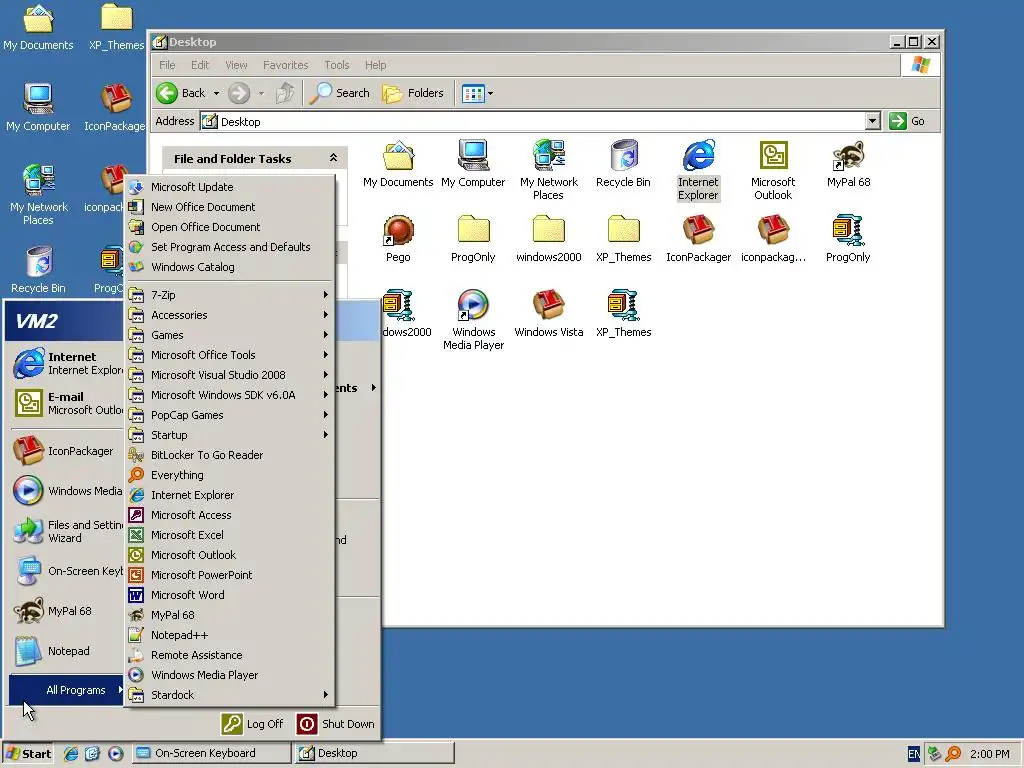Expand Microsoft Visual Studio 2008 folder
This screenshot has width=1024, height=768.
(230, 375)
